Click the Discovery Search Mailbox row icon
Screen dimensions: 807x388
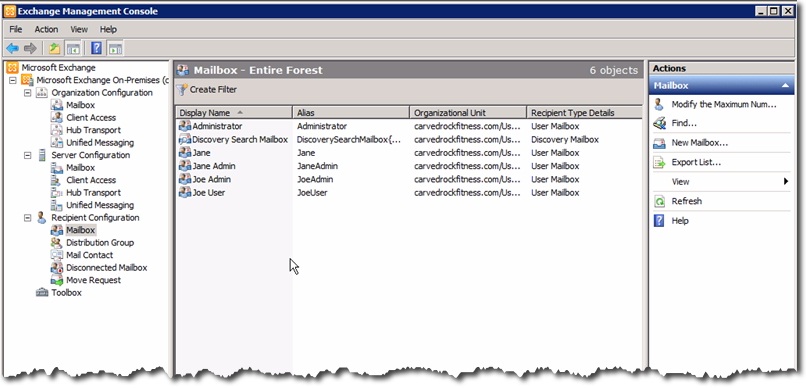[x=185, y=139]
